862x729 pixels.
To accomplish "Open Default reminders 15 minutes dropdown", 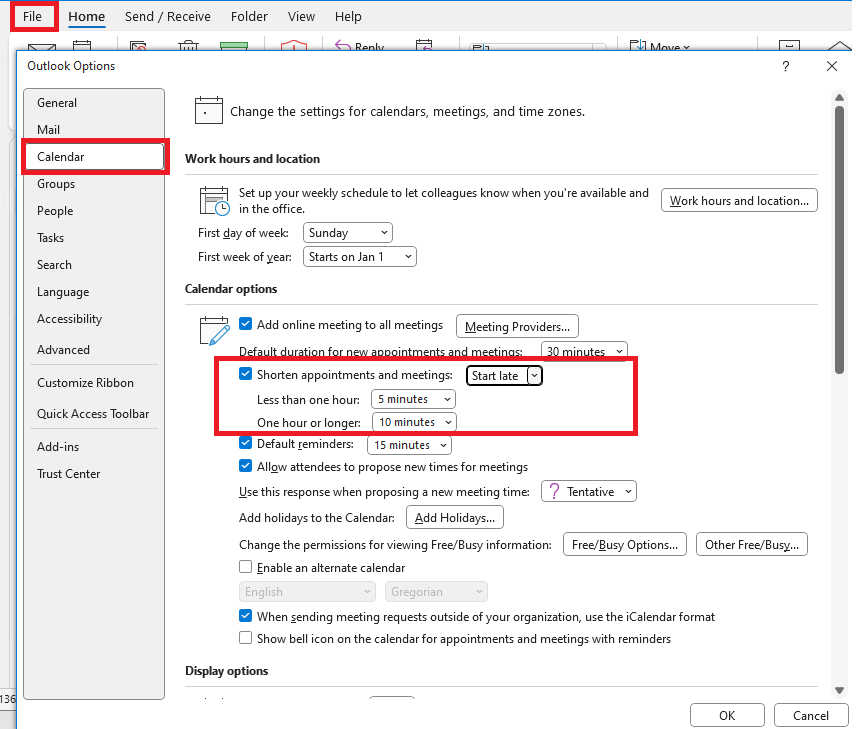I will click(x=410, y=445).
